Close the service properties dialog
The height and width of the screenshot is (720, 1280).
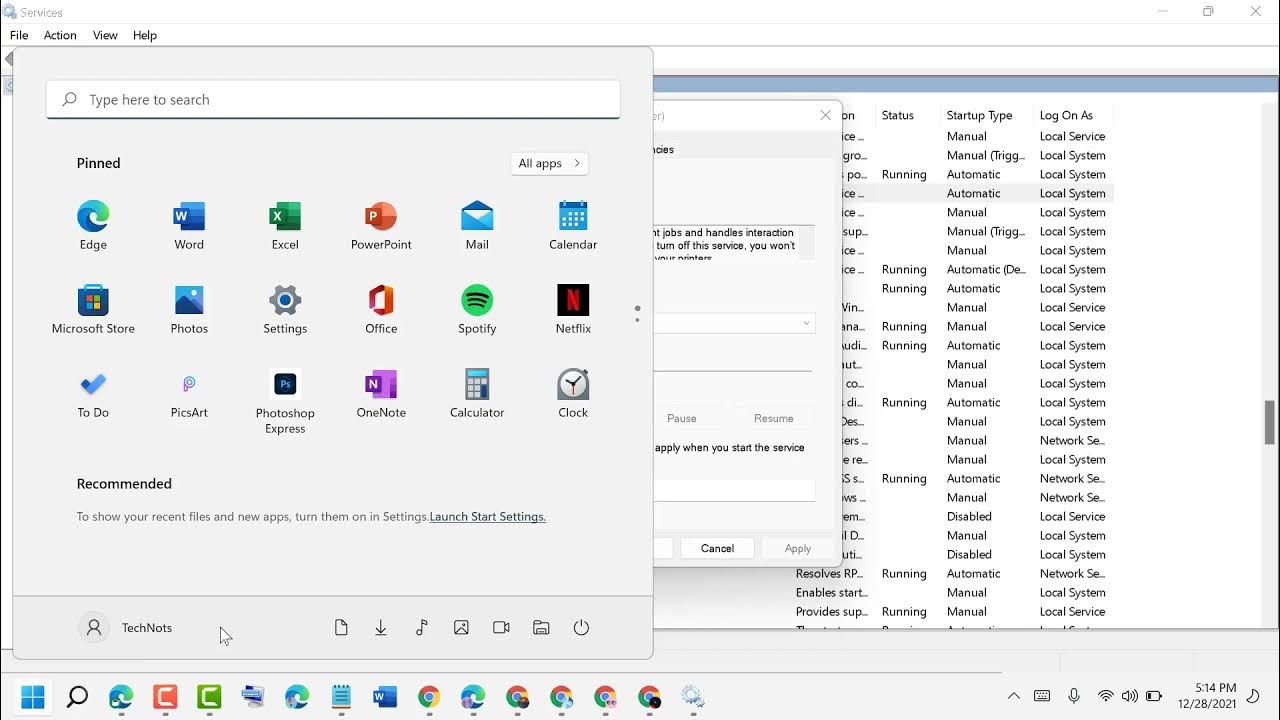(x=825, y=115)
